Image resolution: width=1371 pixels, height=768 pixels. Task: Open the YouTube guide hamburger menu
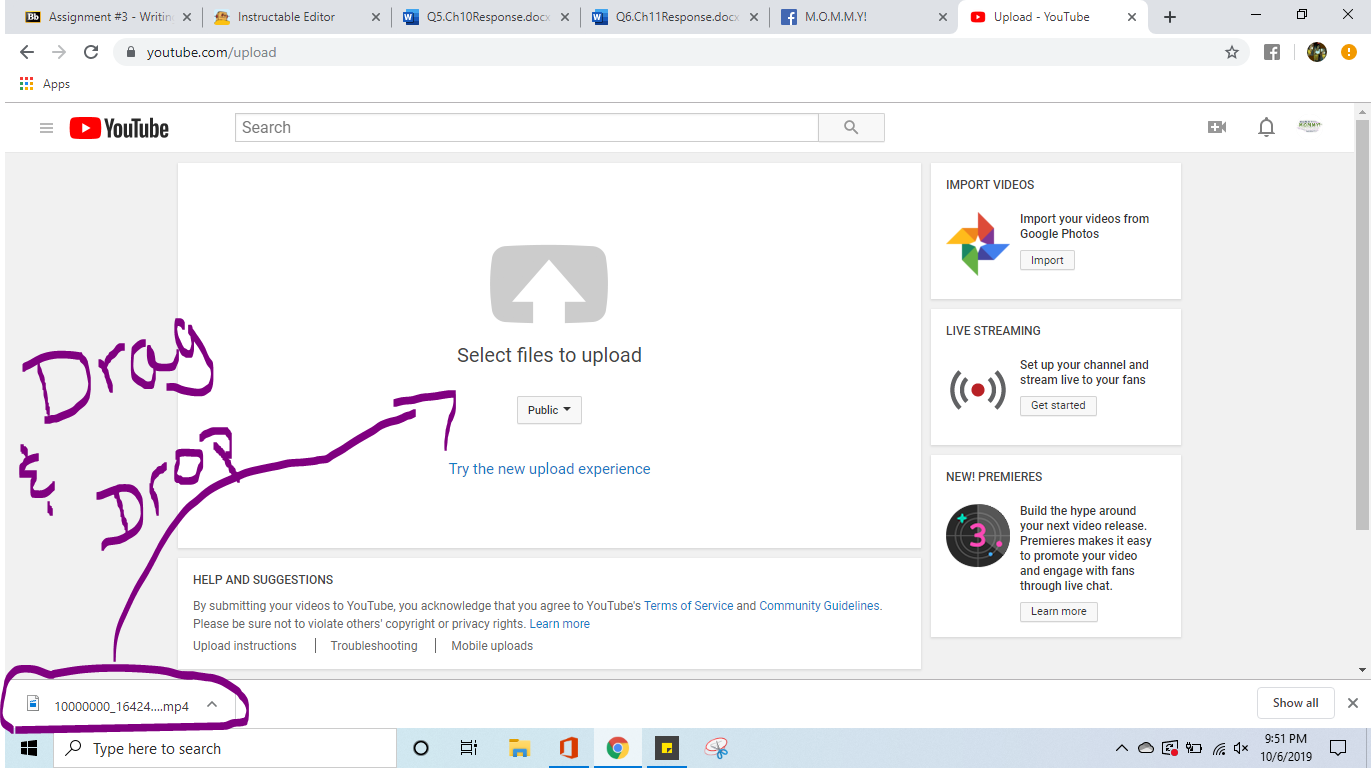[46, 128]
